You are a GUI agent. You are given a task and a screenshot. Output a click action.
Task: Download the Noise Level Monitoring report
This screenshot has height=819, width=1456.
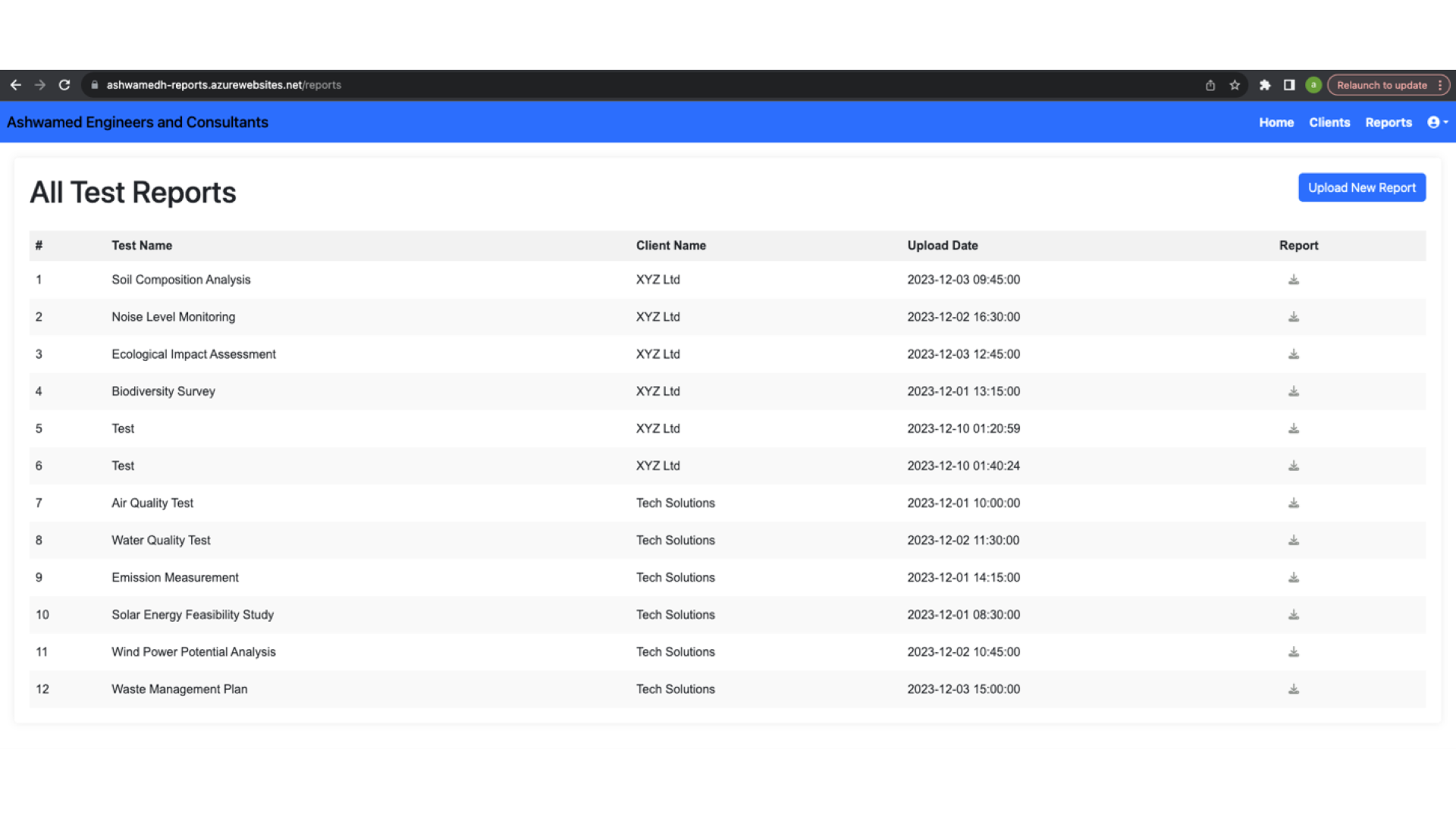click(x=1294, y=317)
